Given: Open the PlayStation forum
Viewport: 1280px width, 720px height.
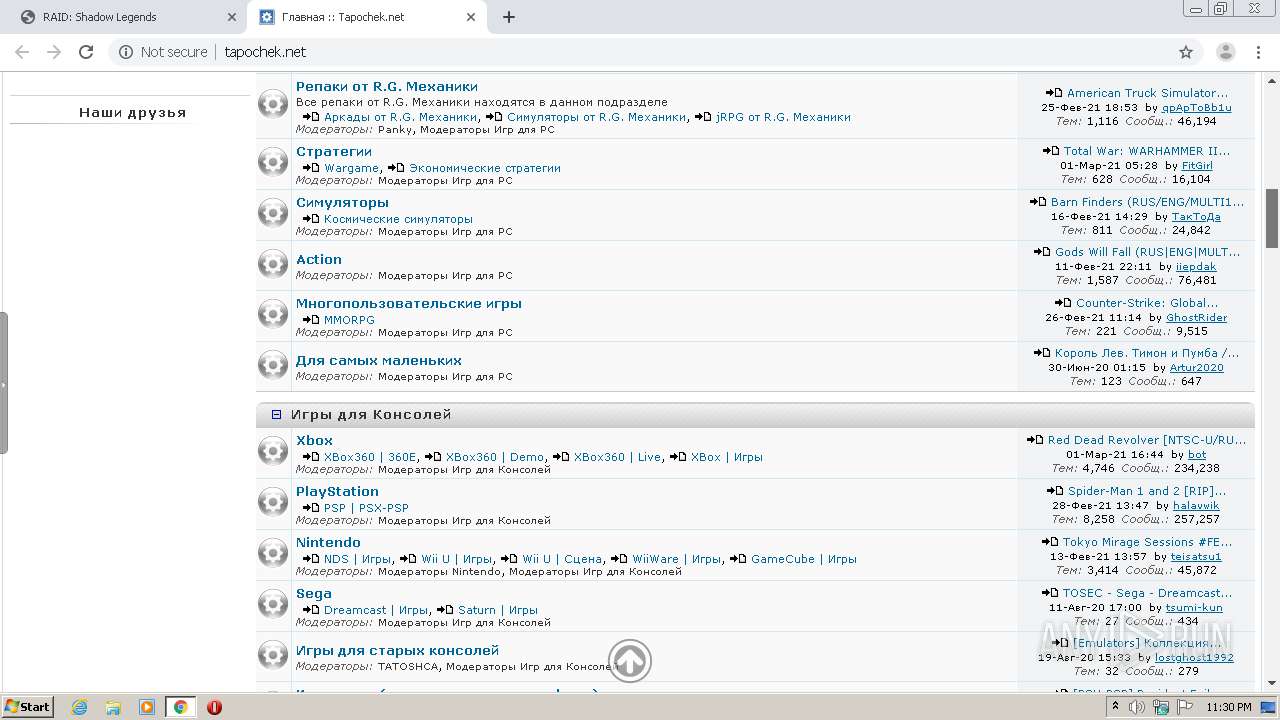Looking at the screenshot, I should coord(337,491).
